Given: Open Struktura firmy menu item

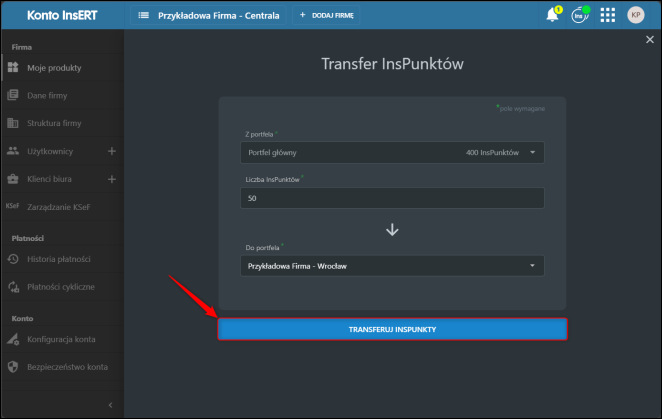Looking at the screenshot, I should tap(54, 123).
